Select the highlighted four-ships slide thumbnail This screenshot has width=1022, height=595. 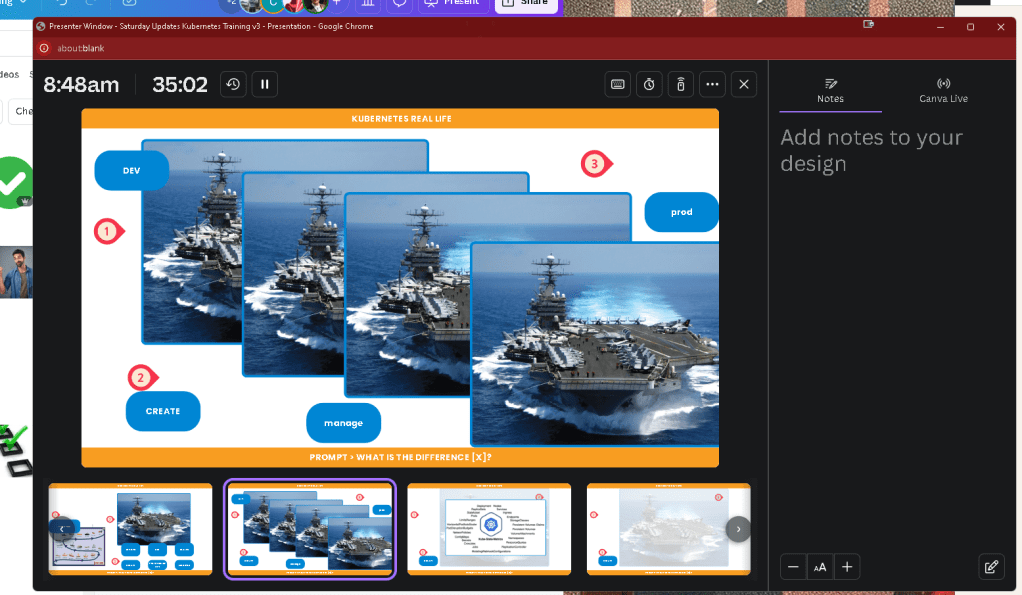click(310, 529)
